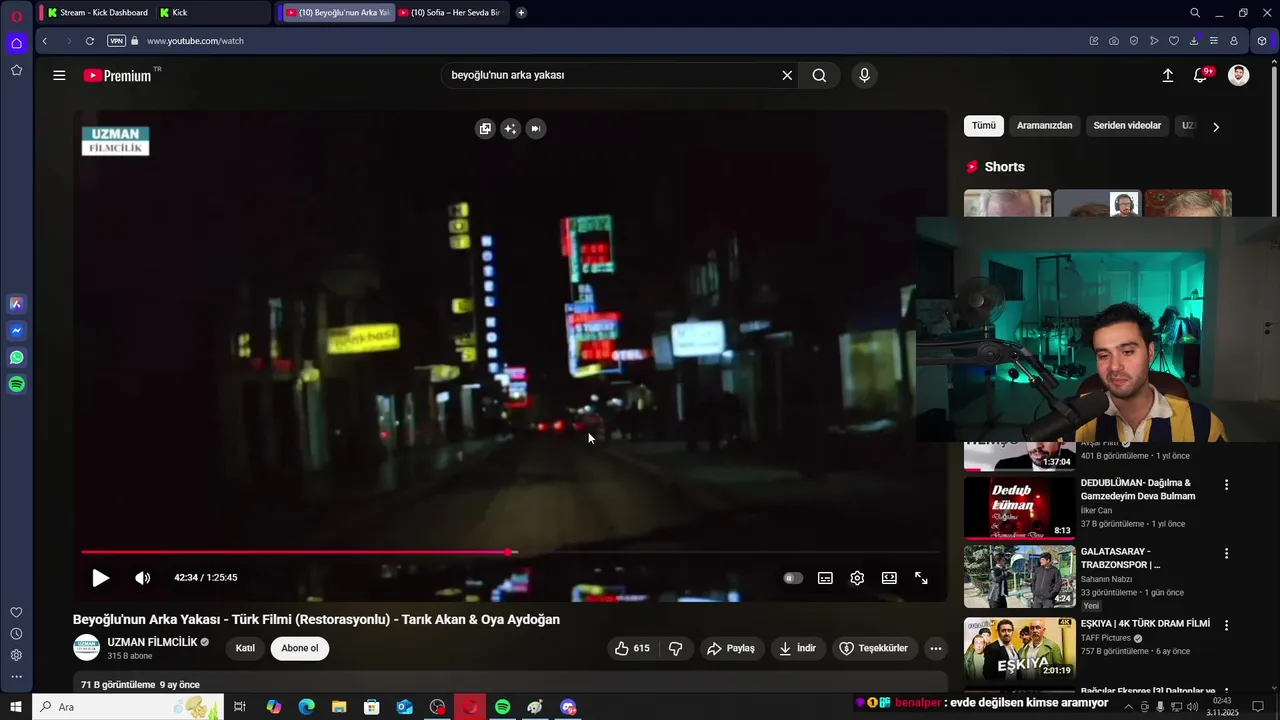The height and width of the screenshot is (720, 1280).
Task: Toggle subtitles with the captions button
Action: (x=825, y=578)
